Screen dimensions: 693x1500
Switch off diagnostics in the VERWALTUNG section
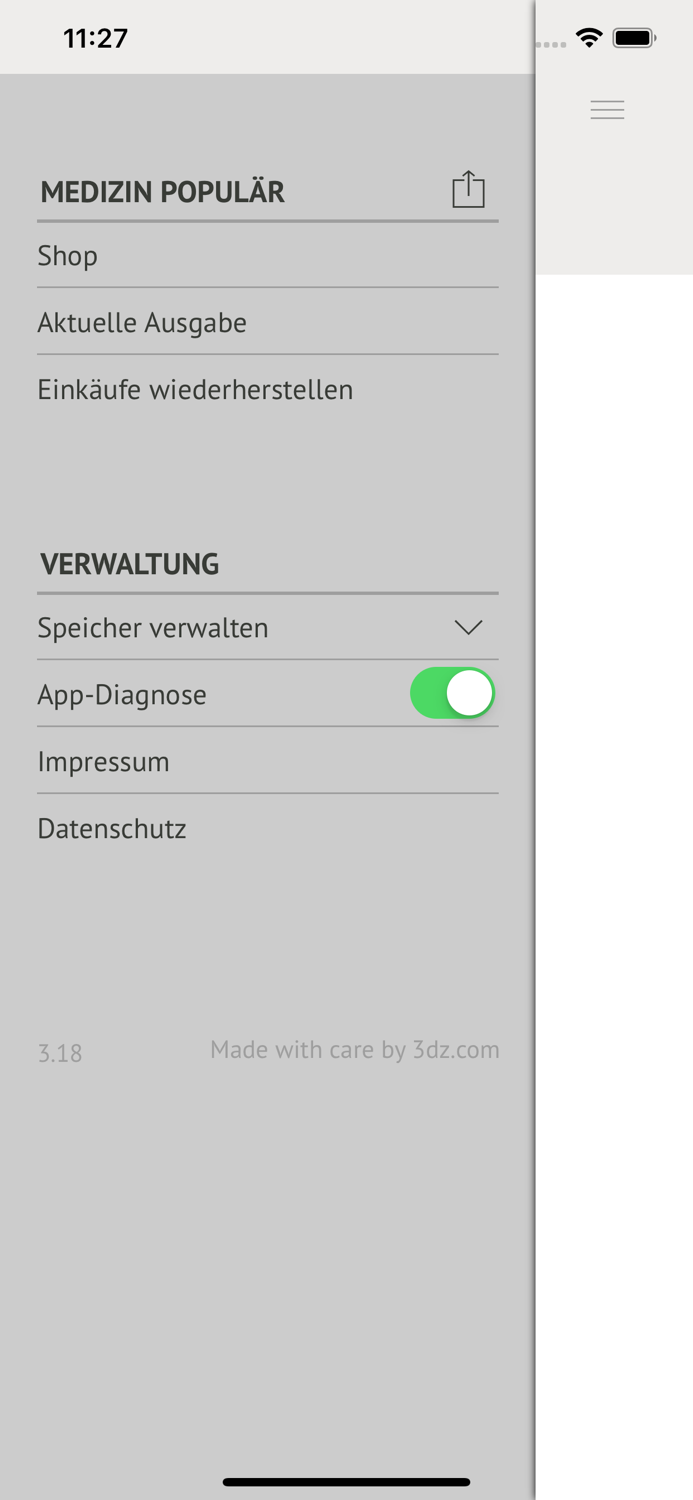452,692
